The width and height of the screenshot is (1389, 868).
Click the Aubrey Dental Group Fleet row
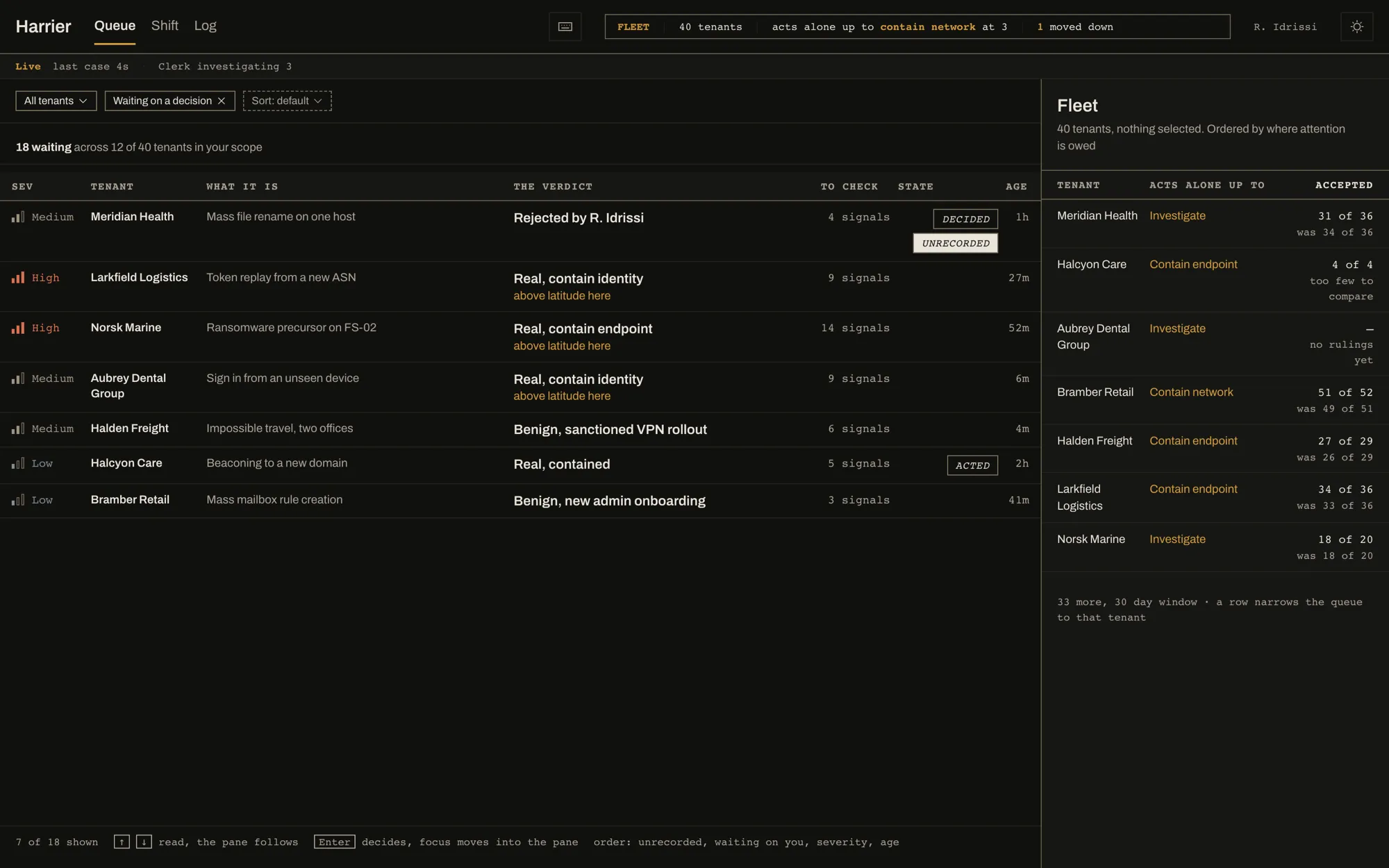coord(1215,344)
